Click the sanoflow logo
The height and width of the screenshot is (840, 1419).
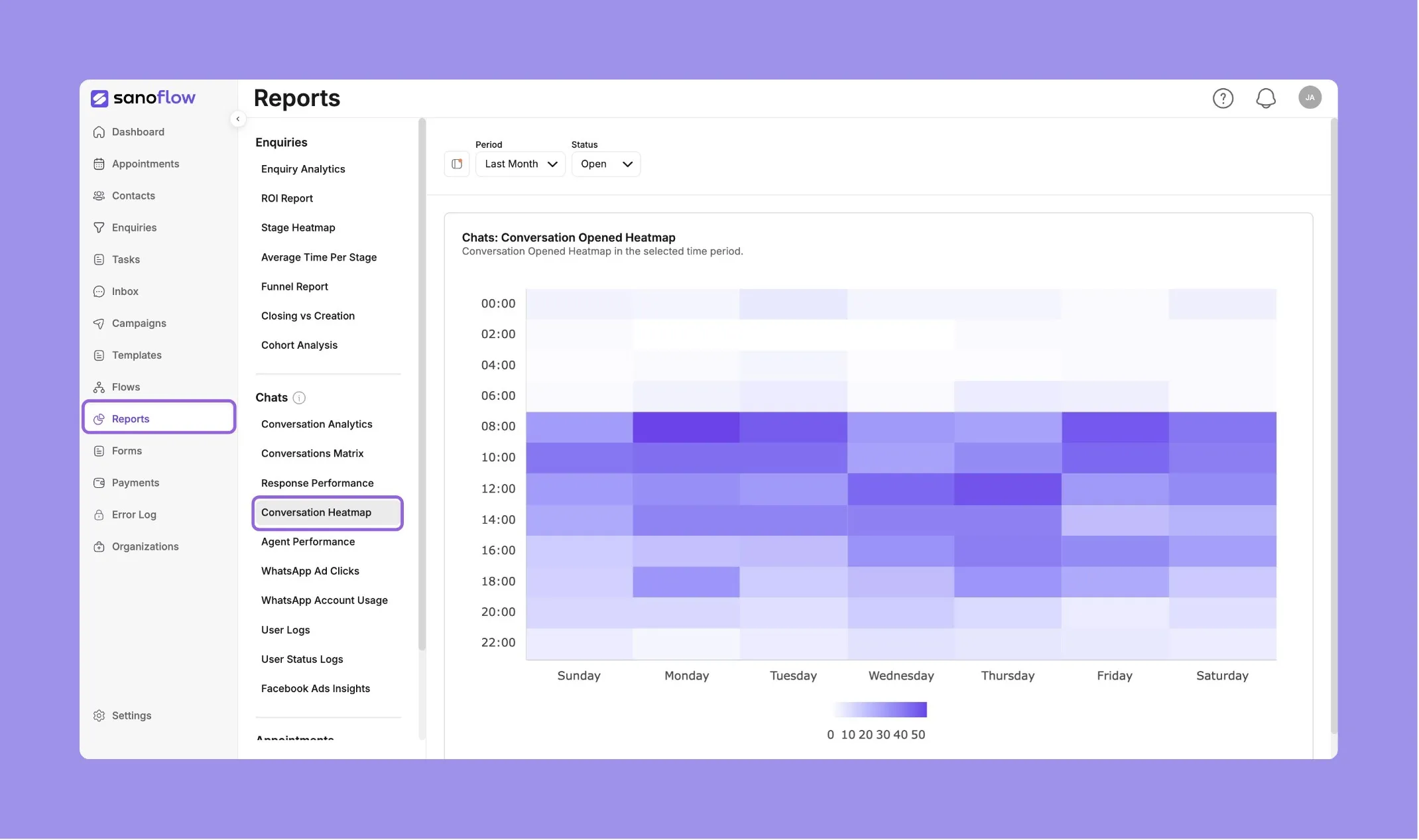coord(143,98)
